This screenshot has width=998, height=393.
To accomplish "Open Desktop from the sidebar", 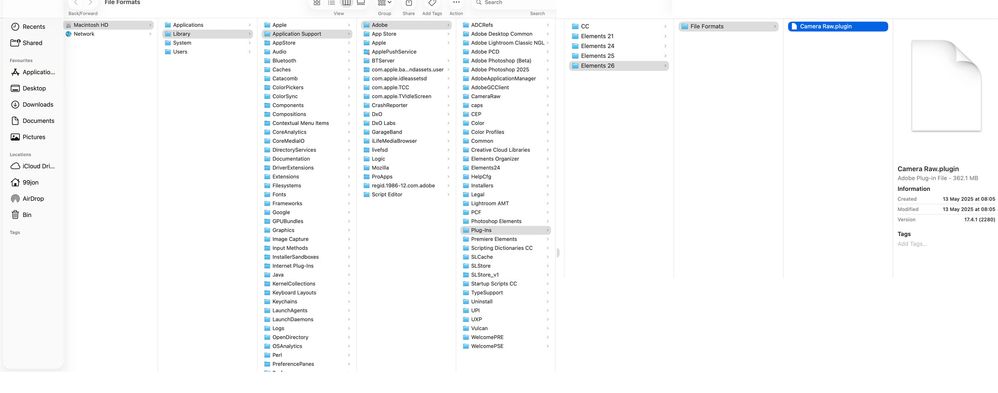I will click(x=29, y=89).
